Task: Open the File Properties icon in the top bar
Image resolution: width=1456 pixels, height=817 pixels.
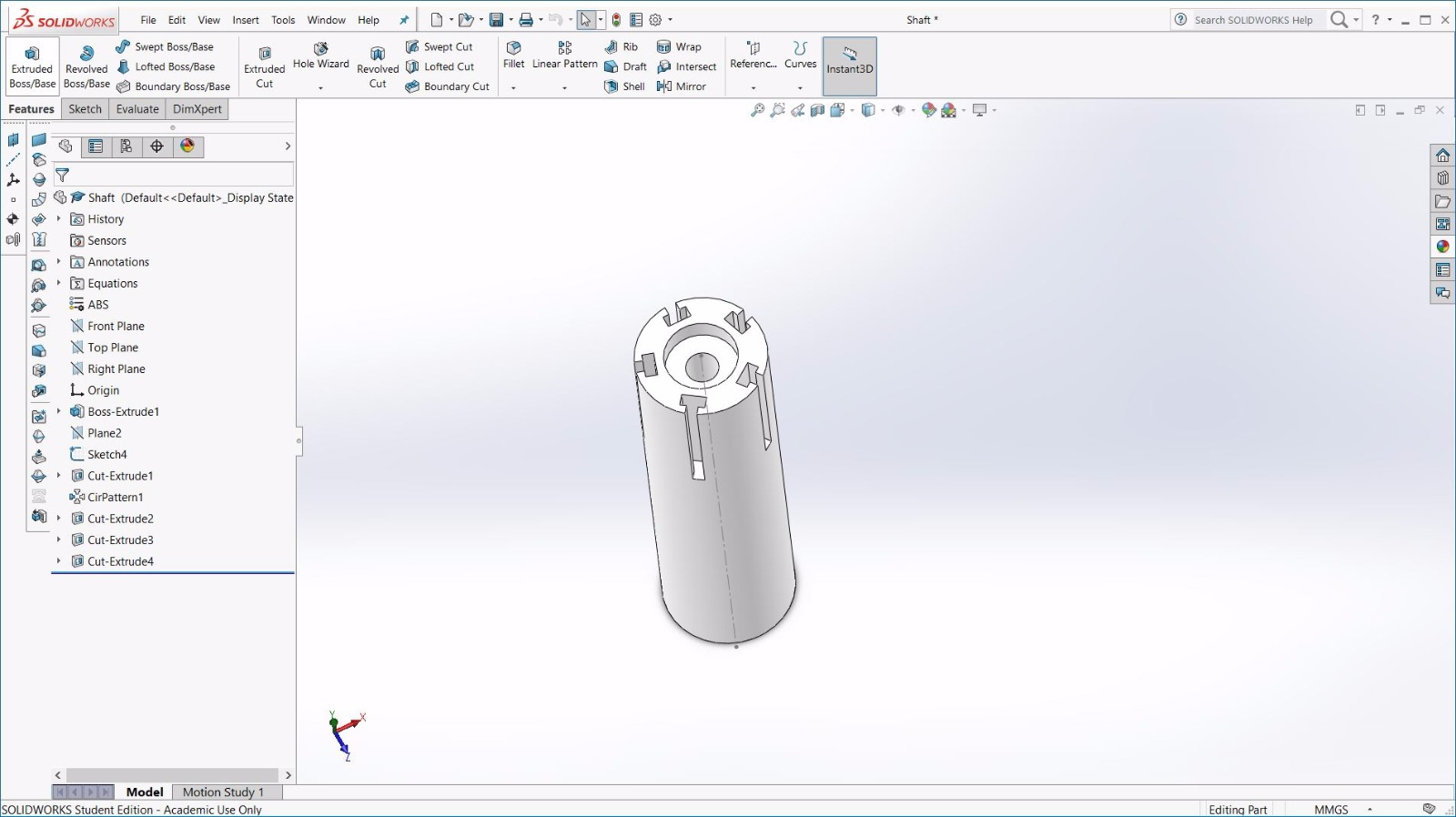Action: [636, 20]
